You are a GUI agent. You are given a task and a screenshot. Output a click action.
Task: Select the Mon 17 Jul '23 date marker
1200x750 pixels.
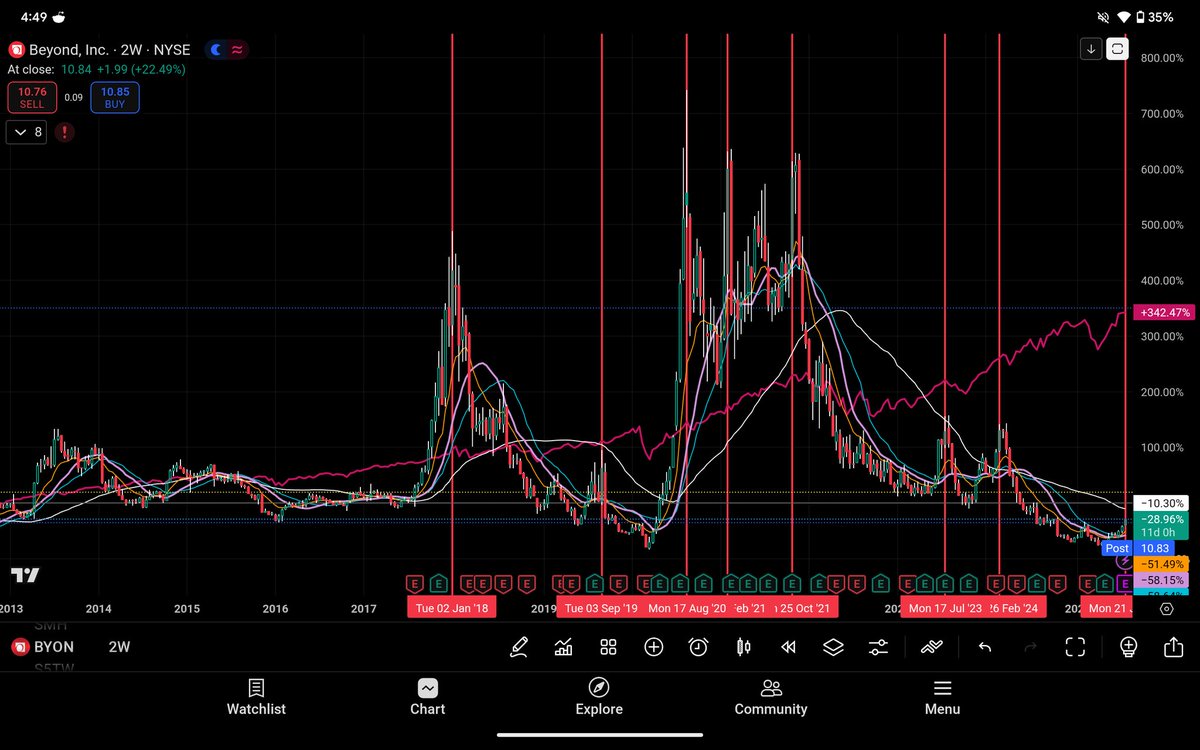pyautogui.click(x=945, y=608)
